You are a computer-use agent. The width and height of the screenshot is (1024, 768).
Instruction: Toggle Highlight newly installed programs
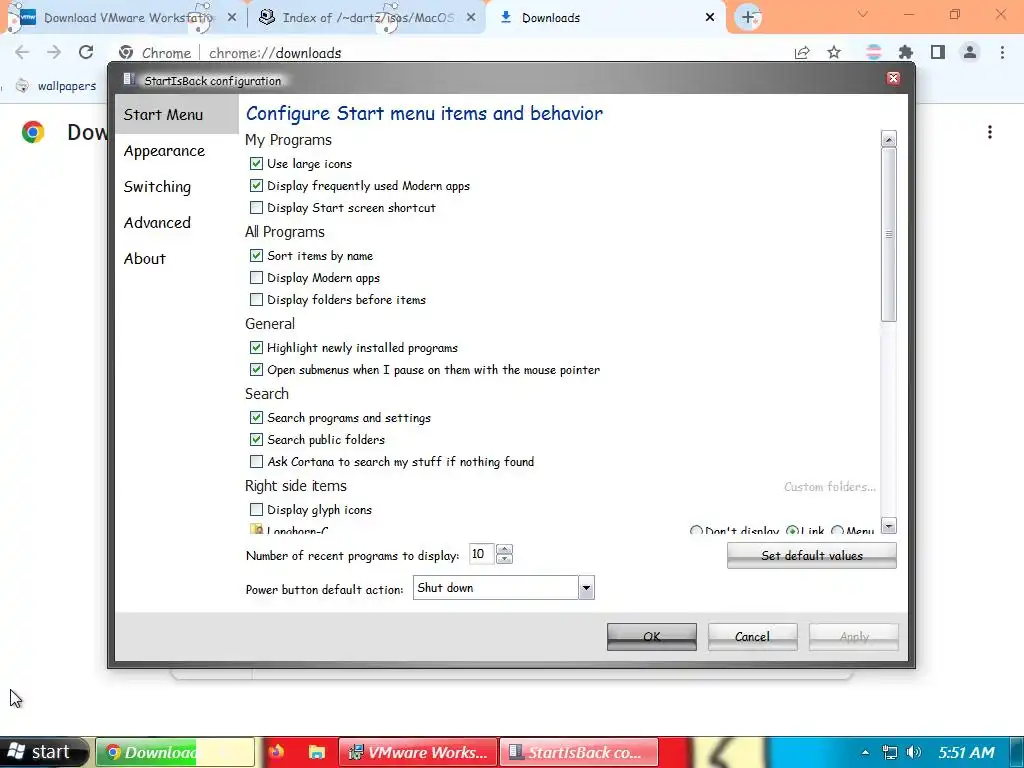coord(256,347)
